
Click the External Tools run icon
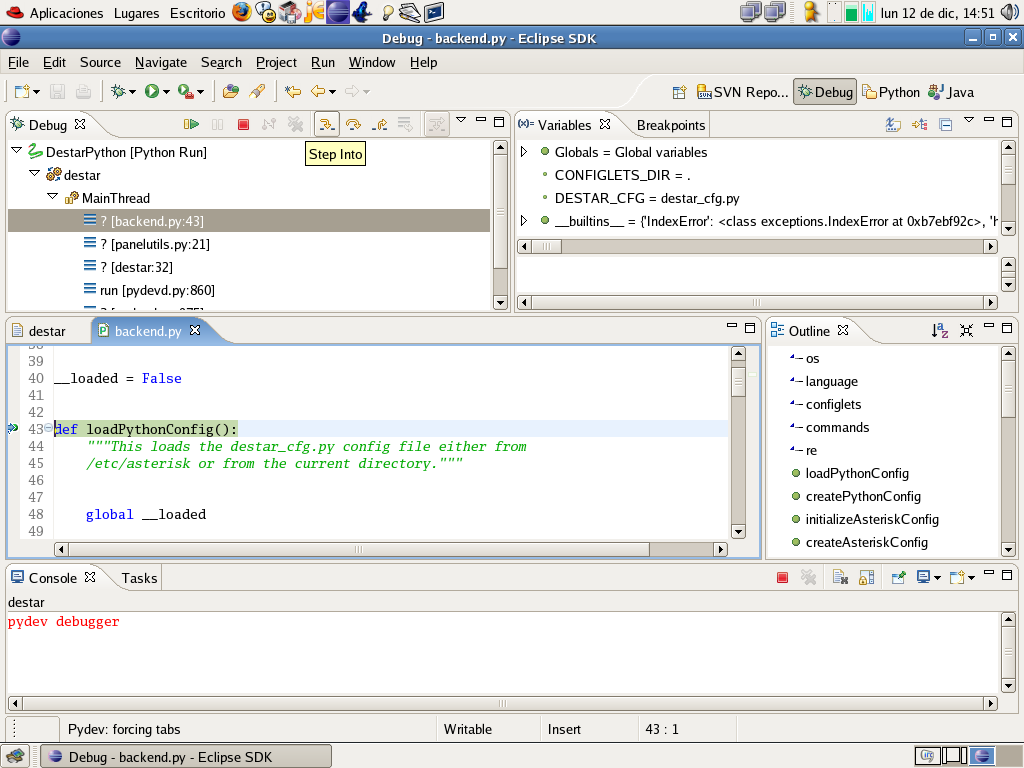click(185, 91)
